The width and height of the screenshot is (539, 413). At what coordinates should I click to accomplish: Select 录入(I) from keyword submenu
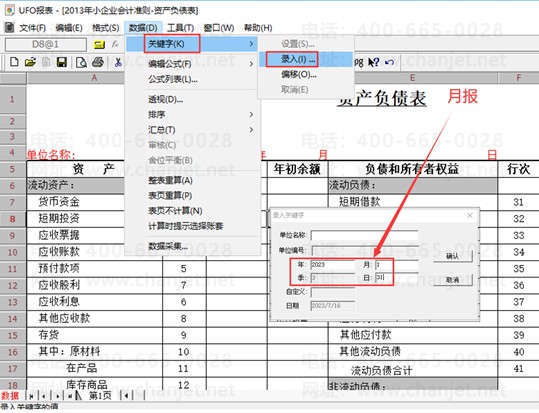[298, 59]
